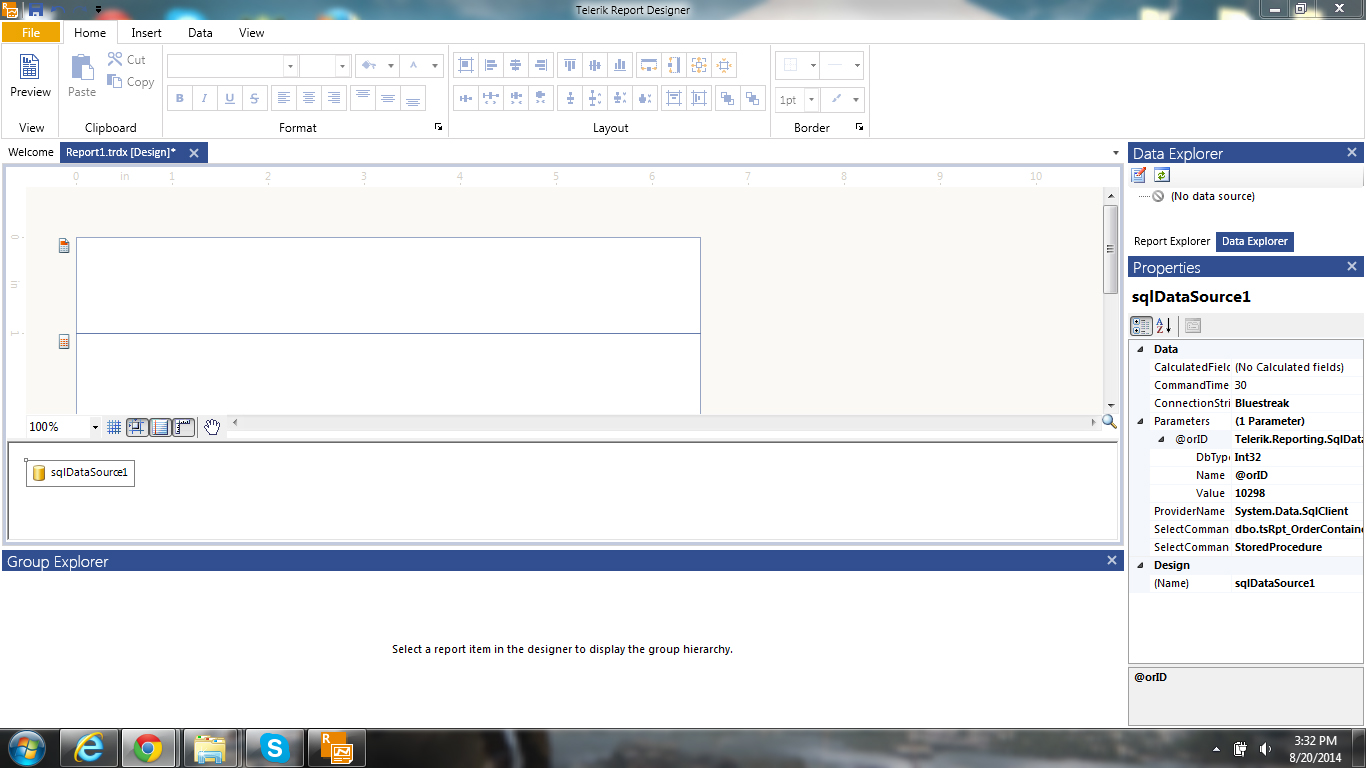The image size is (1366, 768).
Task: Open the fill color dropdown arrow
Action: [391, 66]
